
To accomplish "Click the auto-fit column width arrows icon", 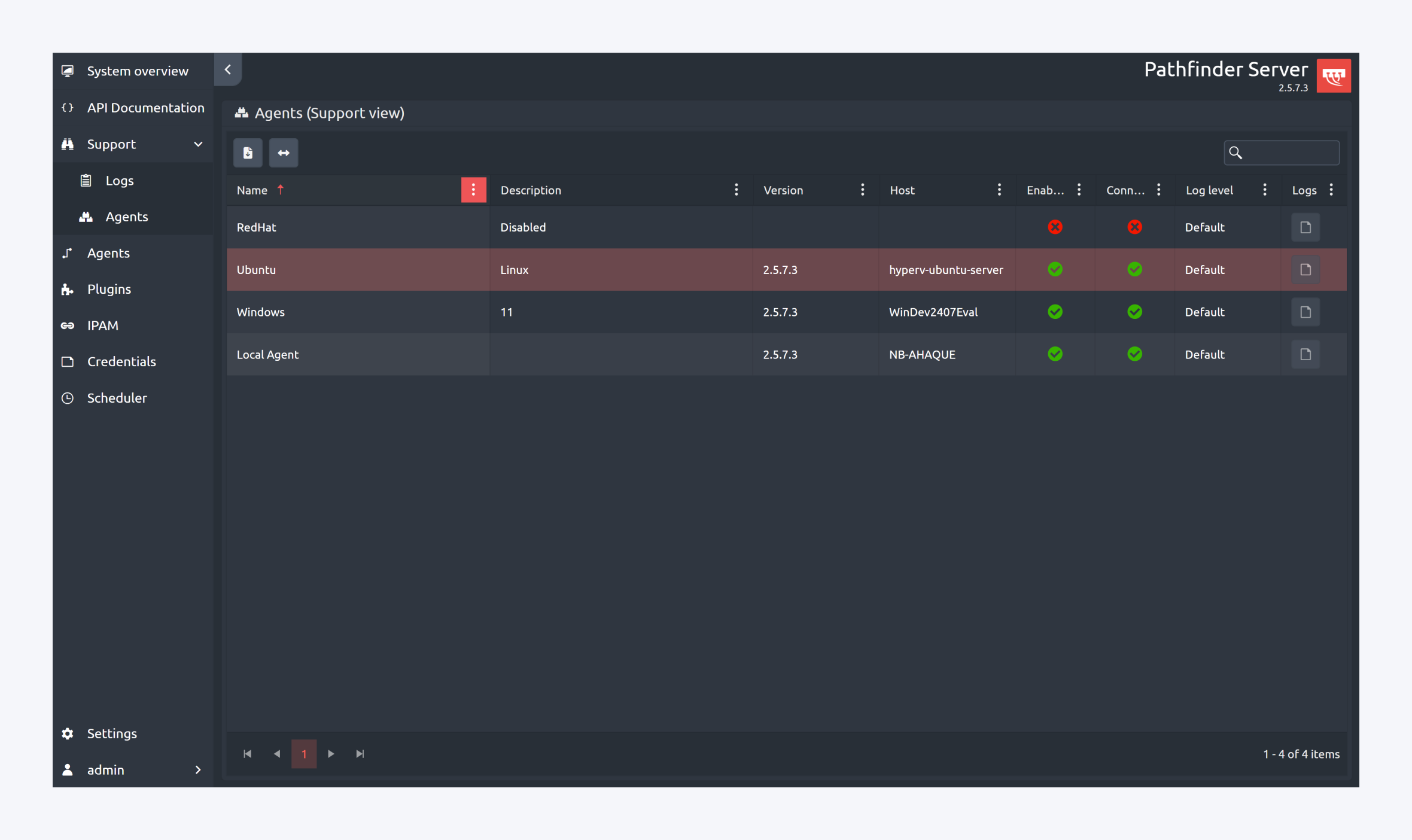I will (284, 153).
